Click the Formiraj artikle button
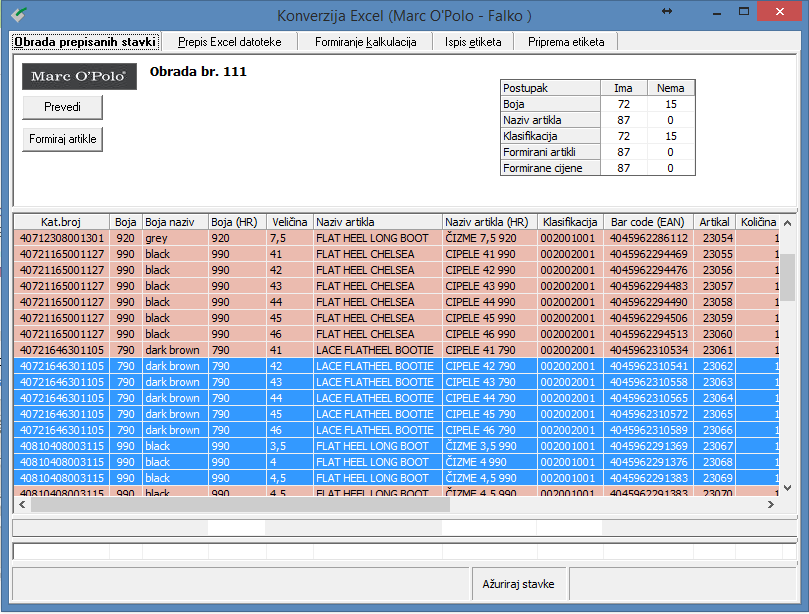809x614 pixels. (x=62, y=139)
